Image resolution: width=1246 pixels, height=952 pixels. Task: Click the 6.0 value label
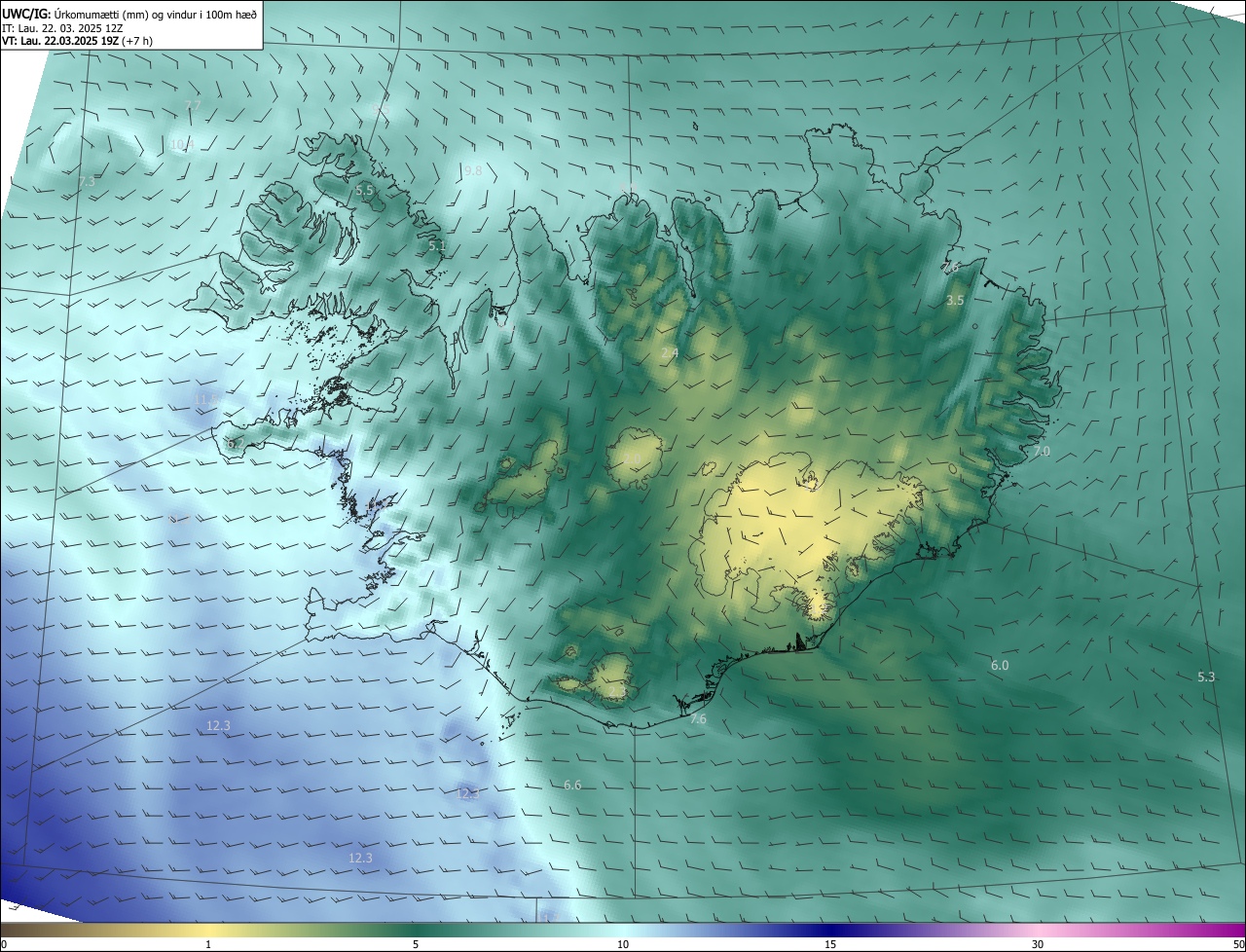point(1000,666)
